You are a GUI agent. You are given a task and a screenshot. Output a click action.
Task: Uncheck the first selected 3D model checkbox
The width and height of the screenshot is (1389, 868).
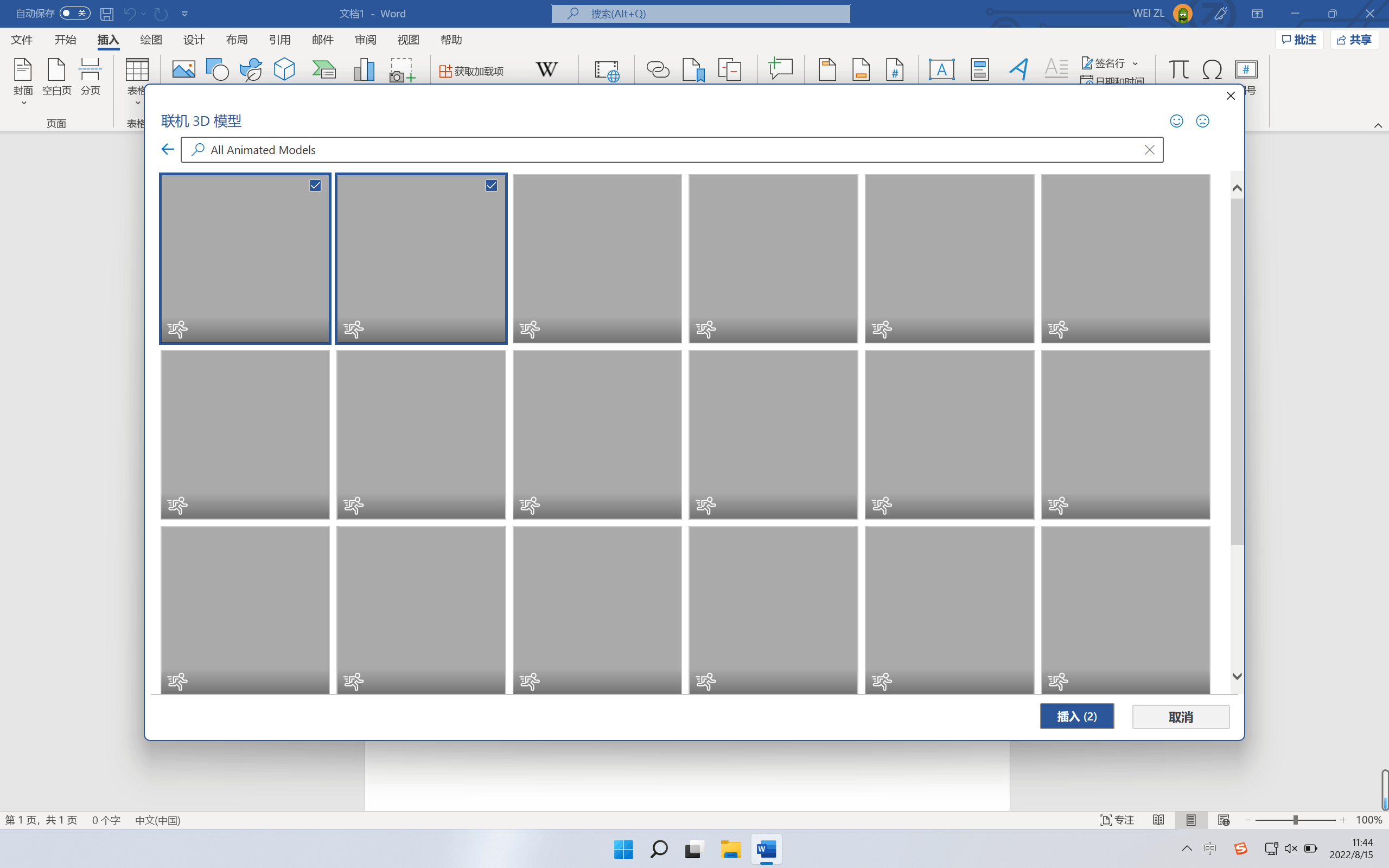pos(315,186)
